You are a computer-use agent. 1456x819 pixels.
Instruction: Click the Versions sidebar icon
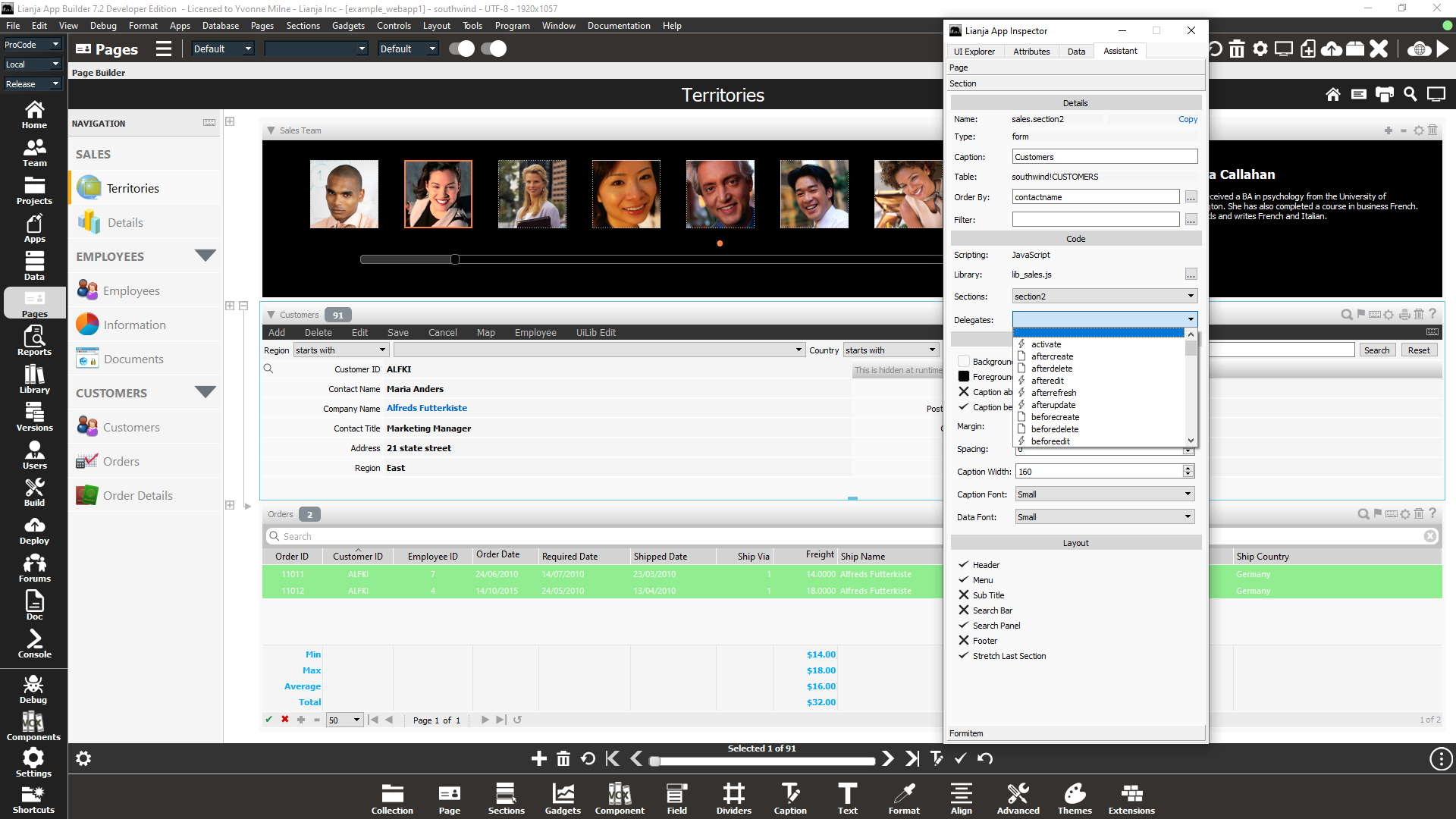tap(34, 417)
